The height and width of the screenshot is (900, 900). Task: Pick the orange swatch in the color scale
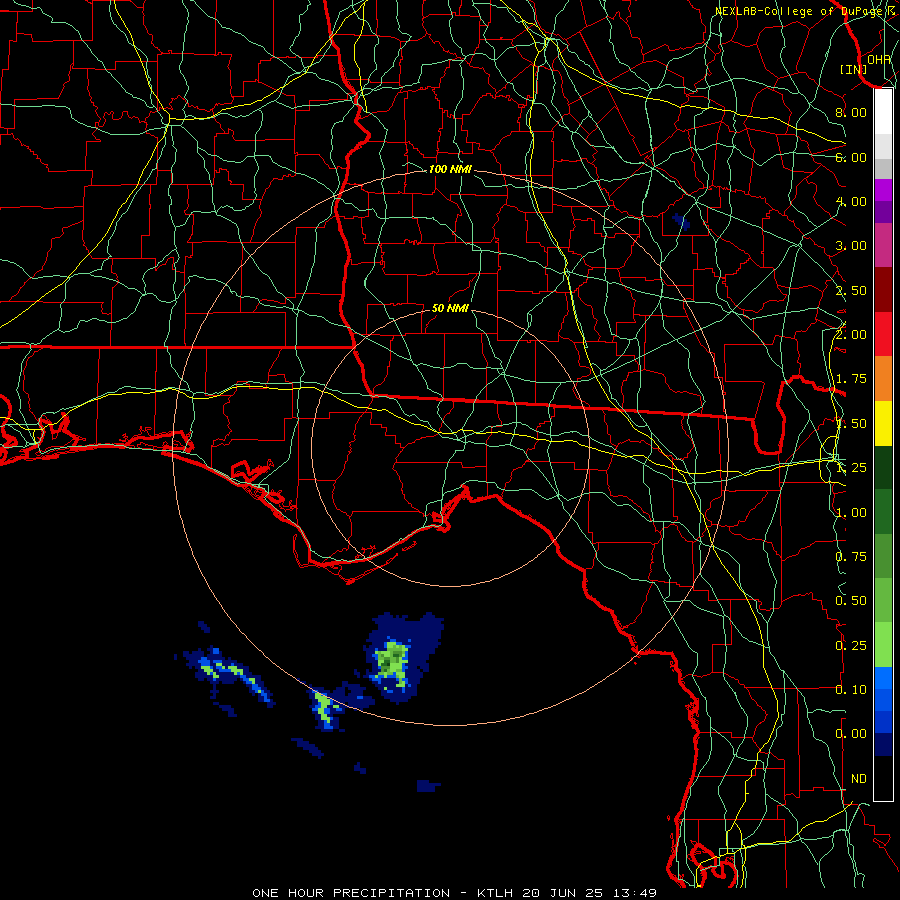point(883,379)
